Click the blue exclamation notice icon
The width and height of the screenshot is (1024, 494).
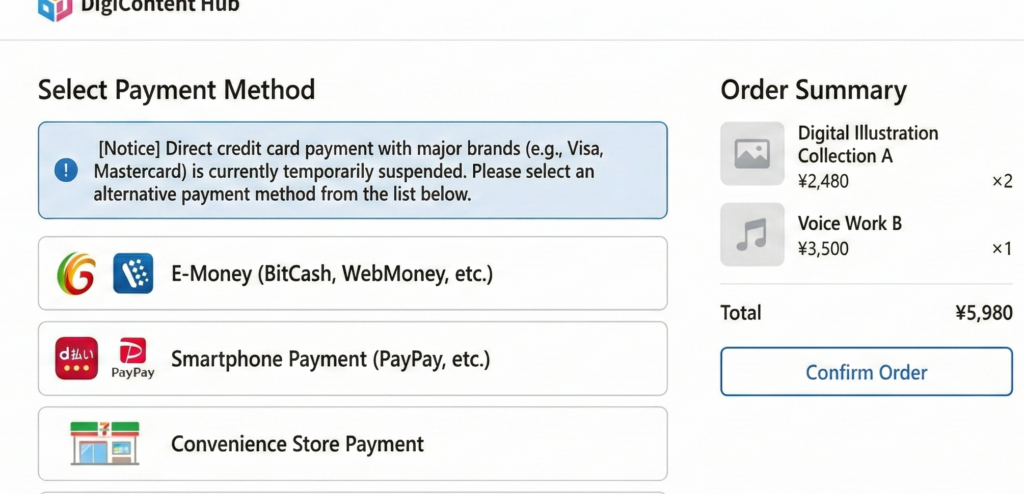point(66,171)
